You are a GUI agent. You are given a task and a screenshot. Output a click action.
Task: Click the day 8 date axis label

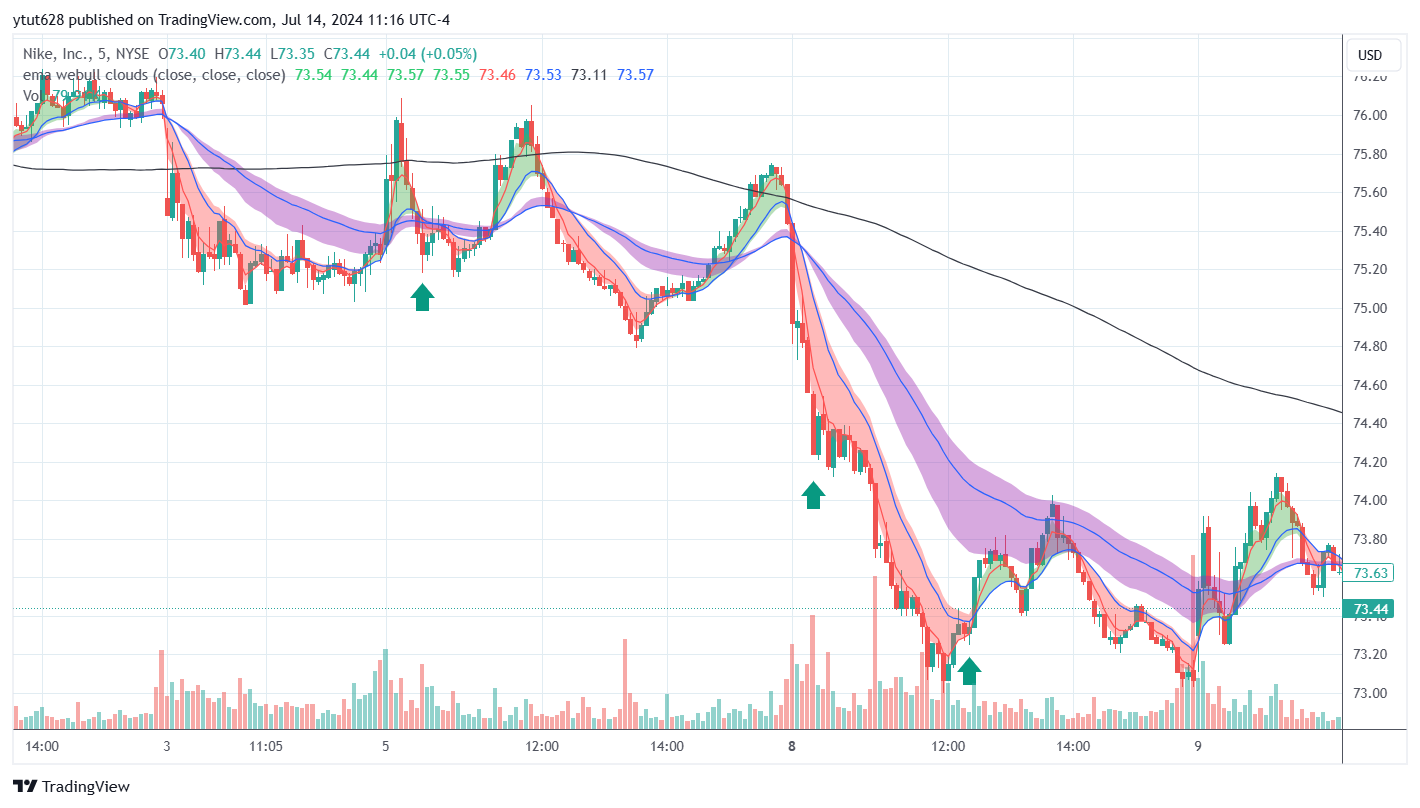pyautogui.click(x=792, y=746)
